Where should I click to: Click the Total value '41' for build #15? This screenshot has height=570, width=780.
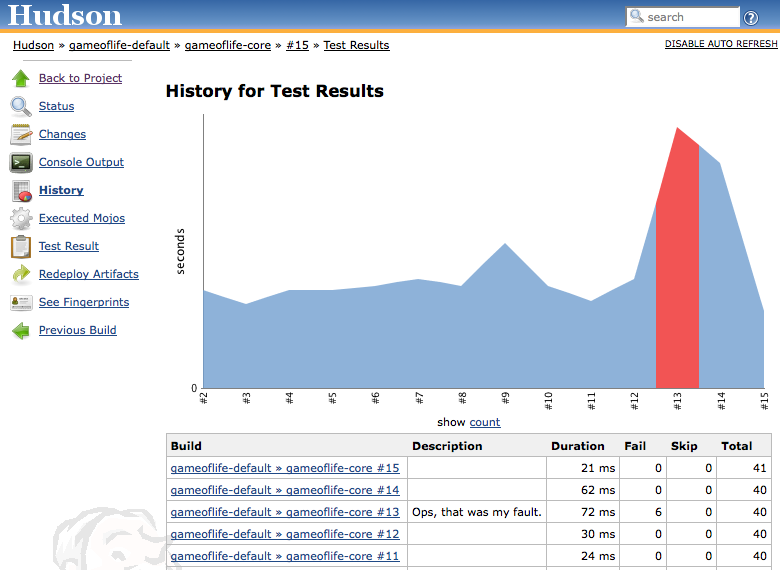tap(760, 468)
